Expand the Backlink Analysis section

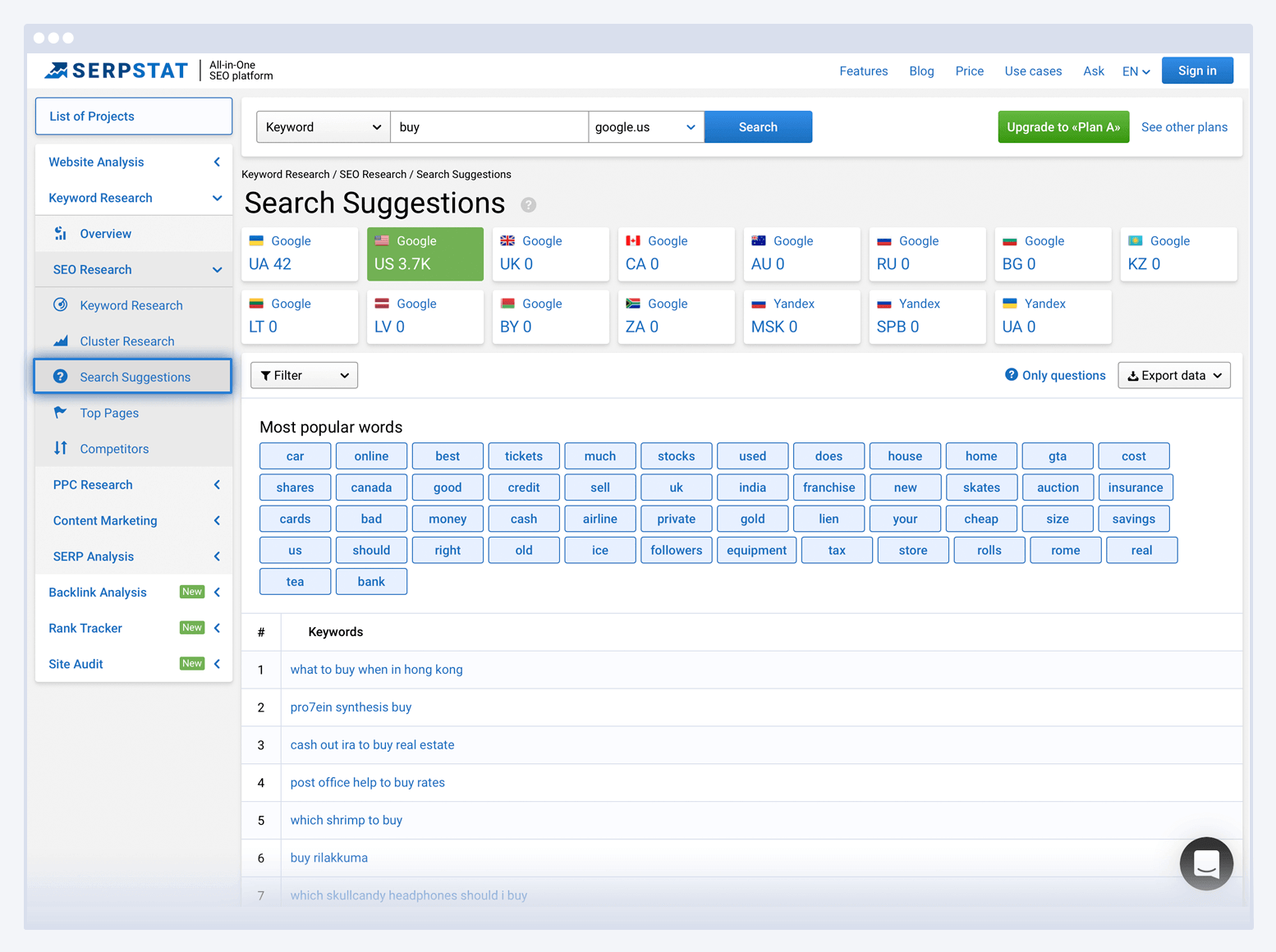point(134,592)
